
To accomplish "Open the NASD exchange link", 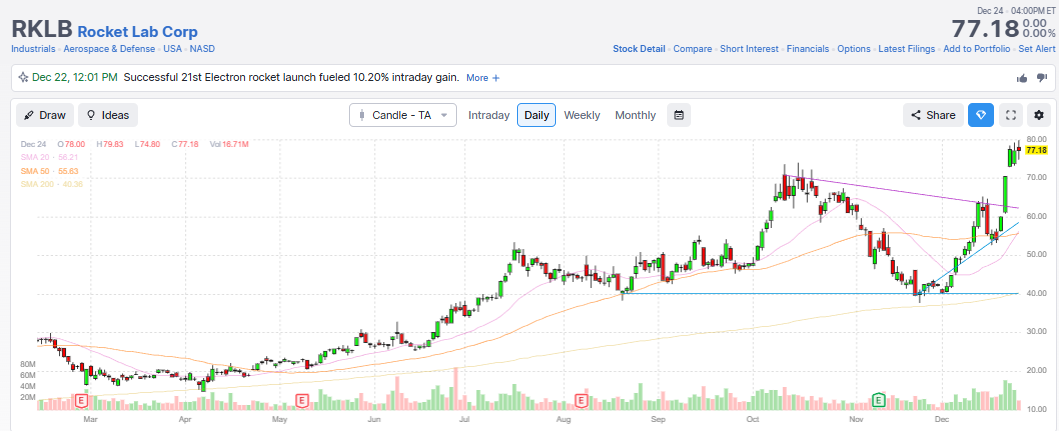I will 203,49.
